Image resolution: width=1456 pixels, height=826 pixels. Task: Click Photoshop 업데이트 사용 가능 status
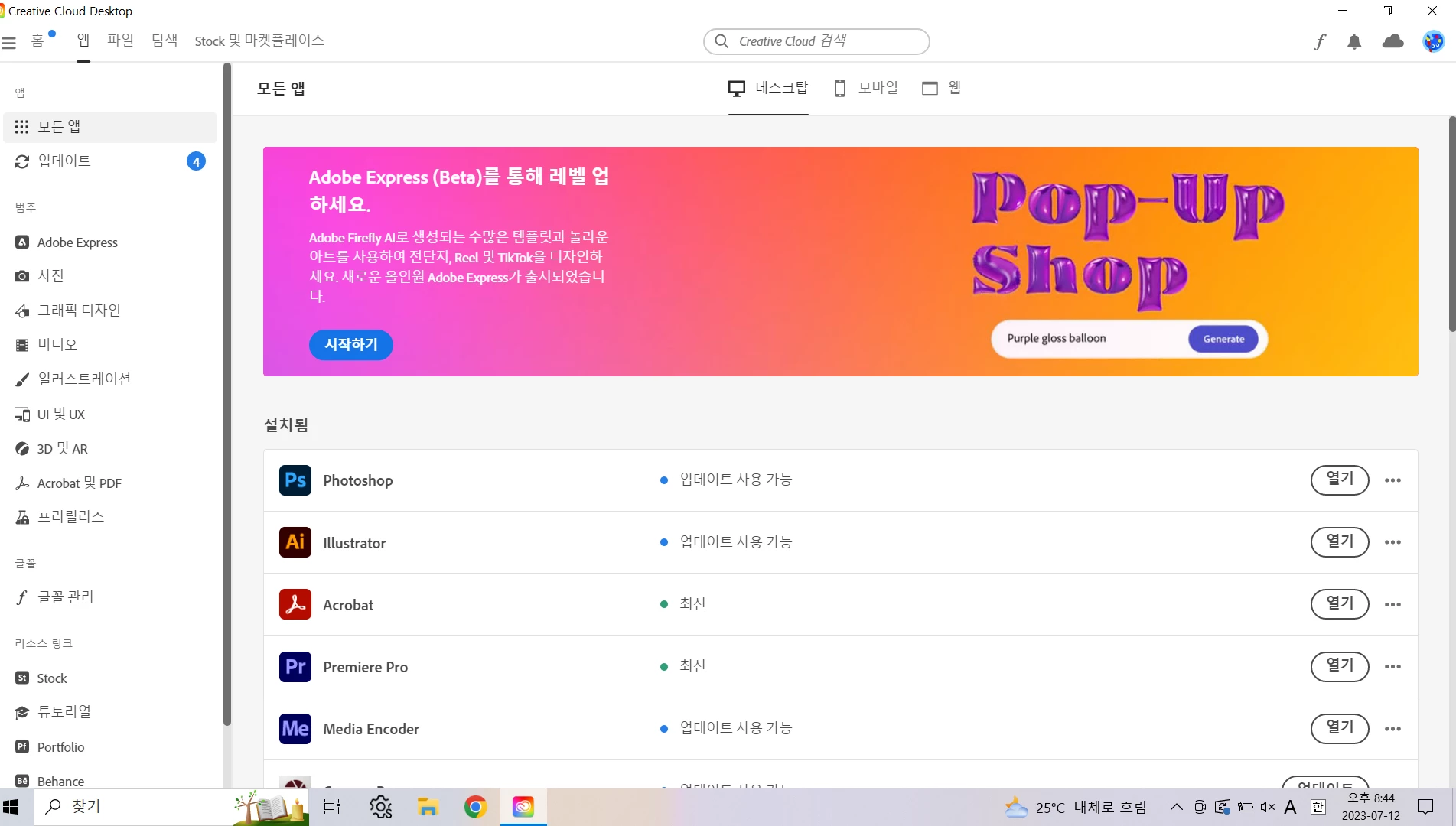click(x=726, y=480)
